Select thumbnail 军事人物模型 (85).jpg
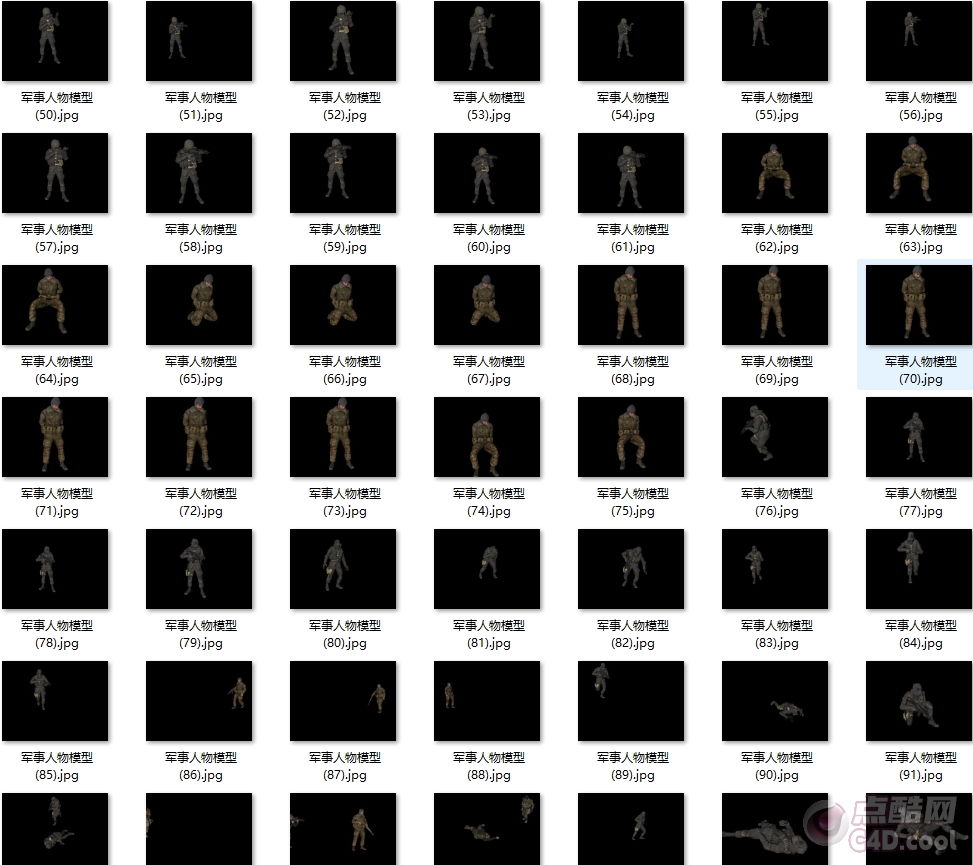Image resolution: width=973 pixels, height=865 pixels. pyautogui.click(x=55, y=701)
